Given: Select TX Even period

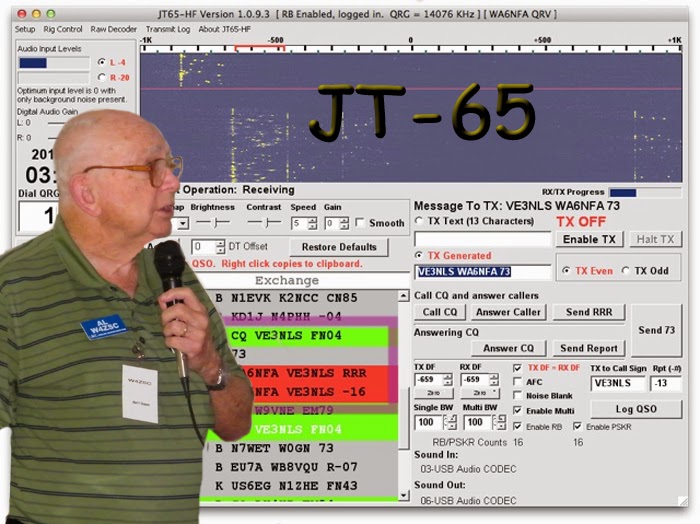Looking at the screenshot, I should tap(567, 271).
